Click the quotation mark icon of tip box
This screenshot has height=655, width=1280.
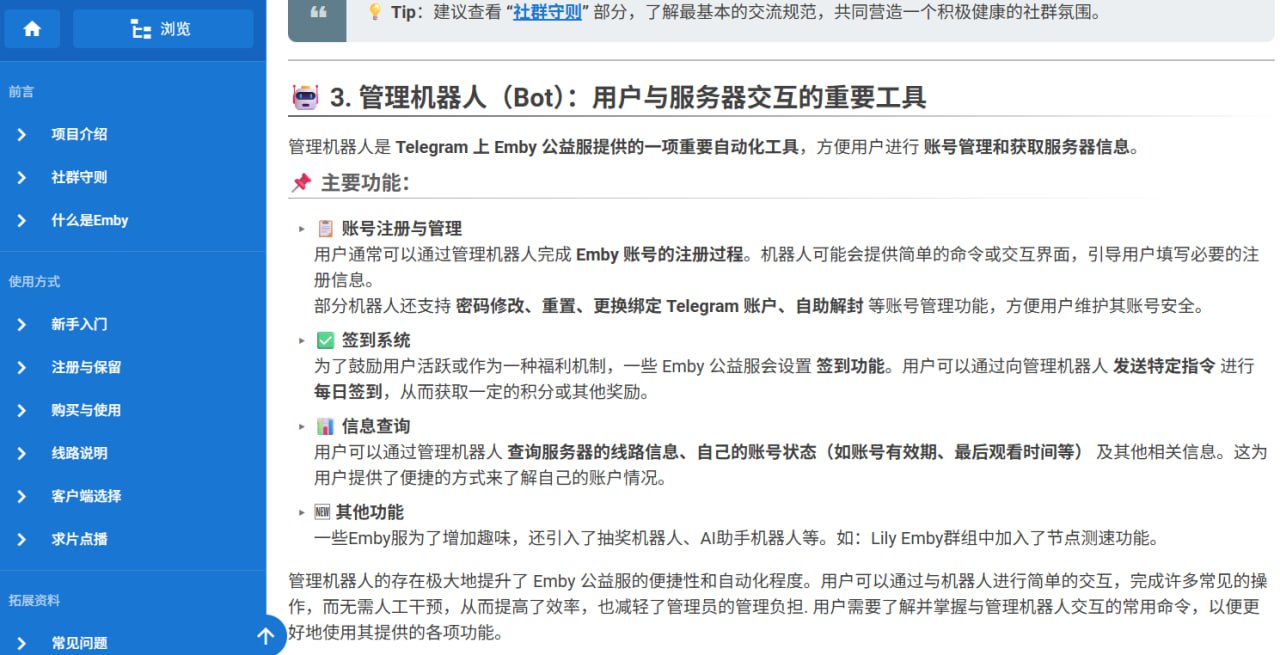[317, 13]
